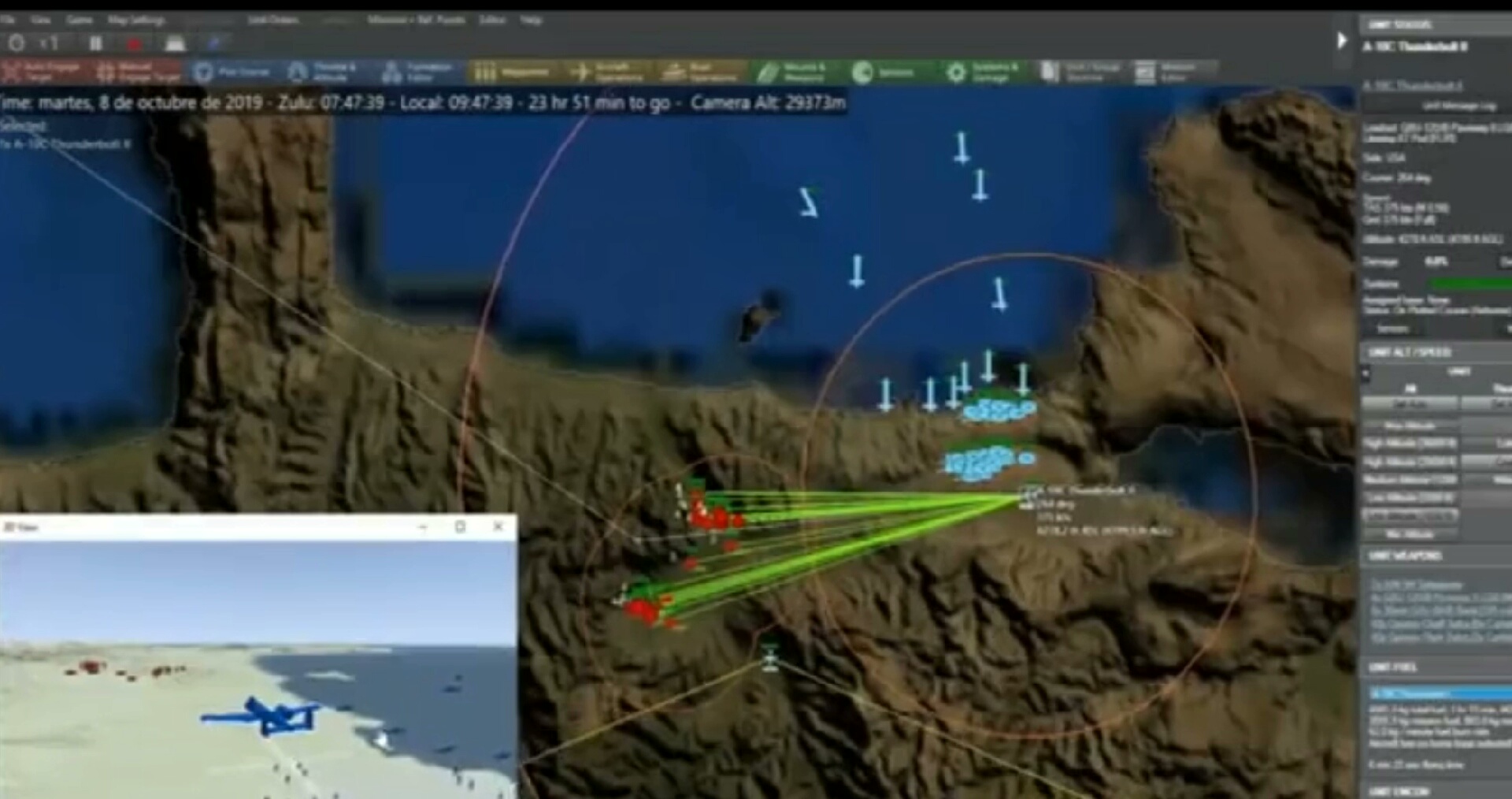
Task: Click the blue unit fuel bar
Action: click(1440, 693)
